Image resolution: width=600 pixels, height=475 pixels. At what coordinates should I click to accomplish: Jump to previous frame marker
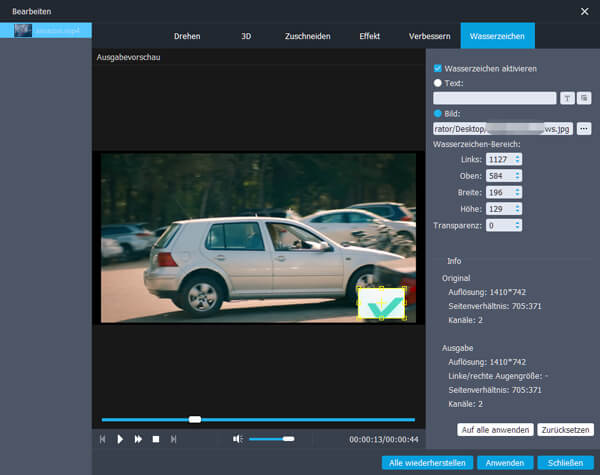click(x=102, y=439)
